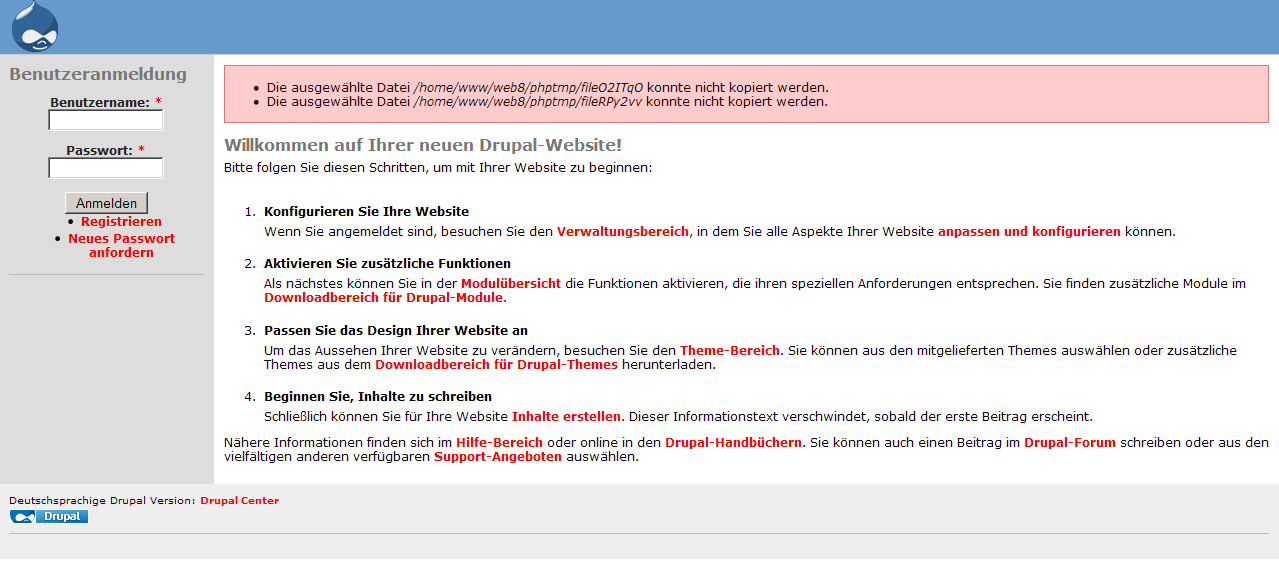Viewport: 1279px width, 561px height.
Task: Open the Modulübersicht link
Action: 510,283
